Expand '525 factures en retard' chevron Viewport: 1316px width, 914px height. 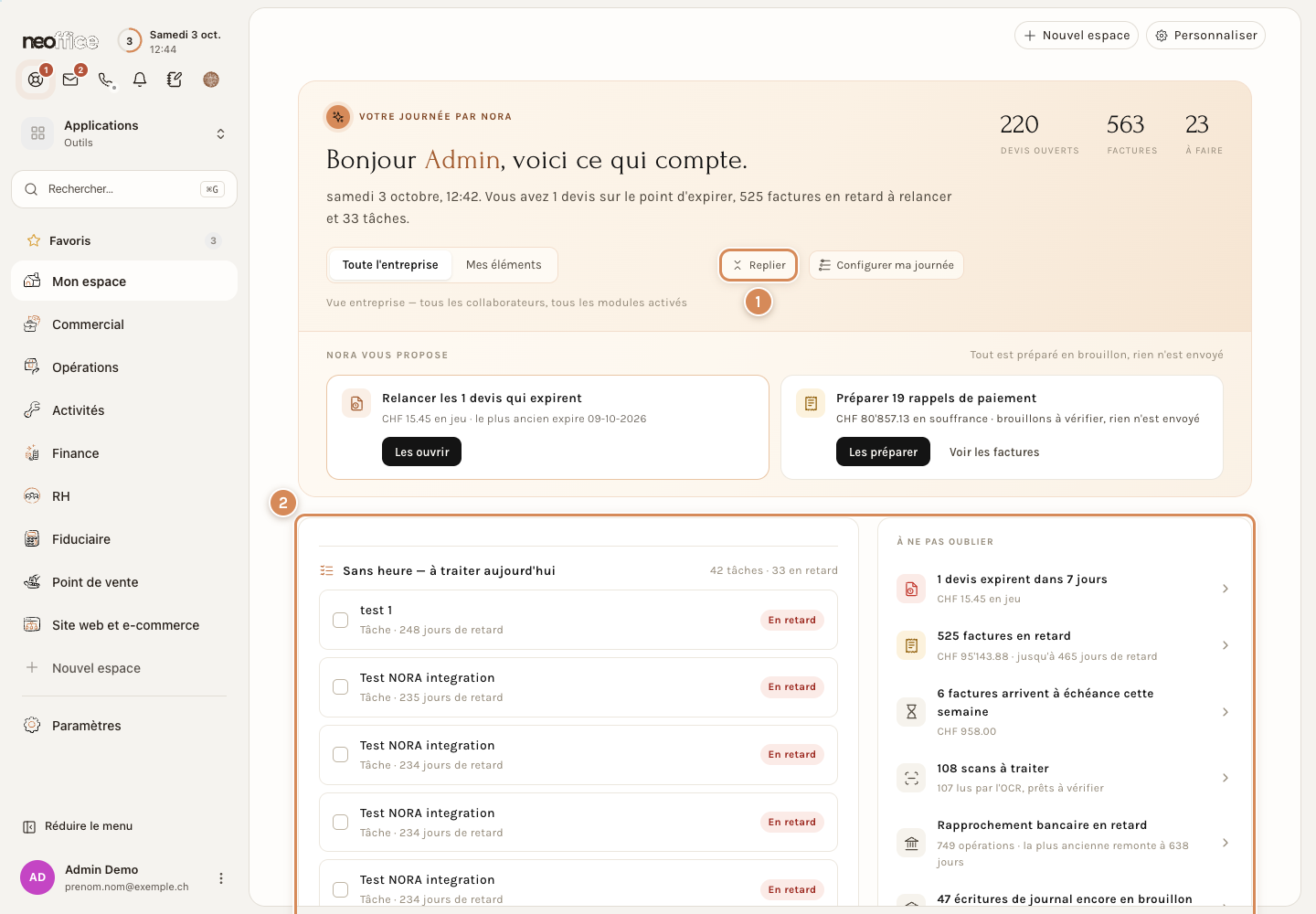[1226, 645]
